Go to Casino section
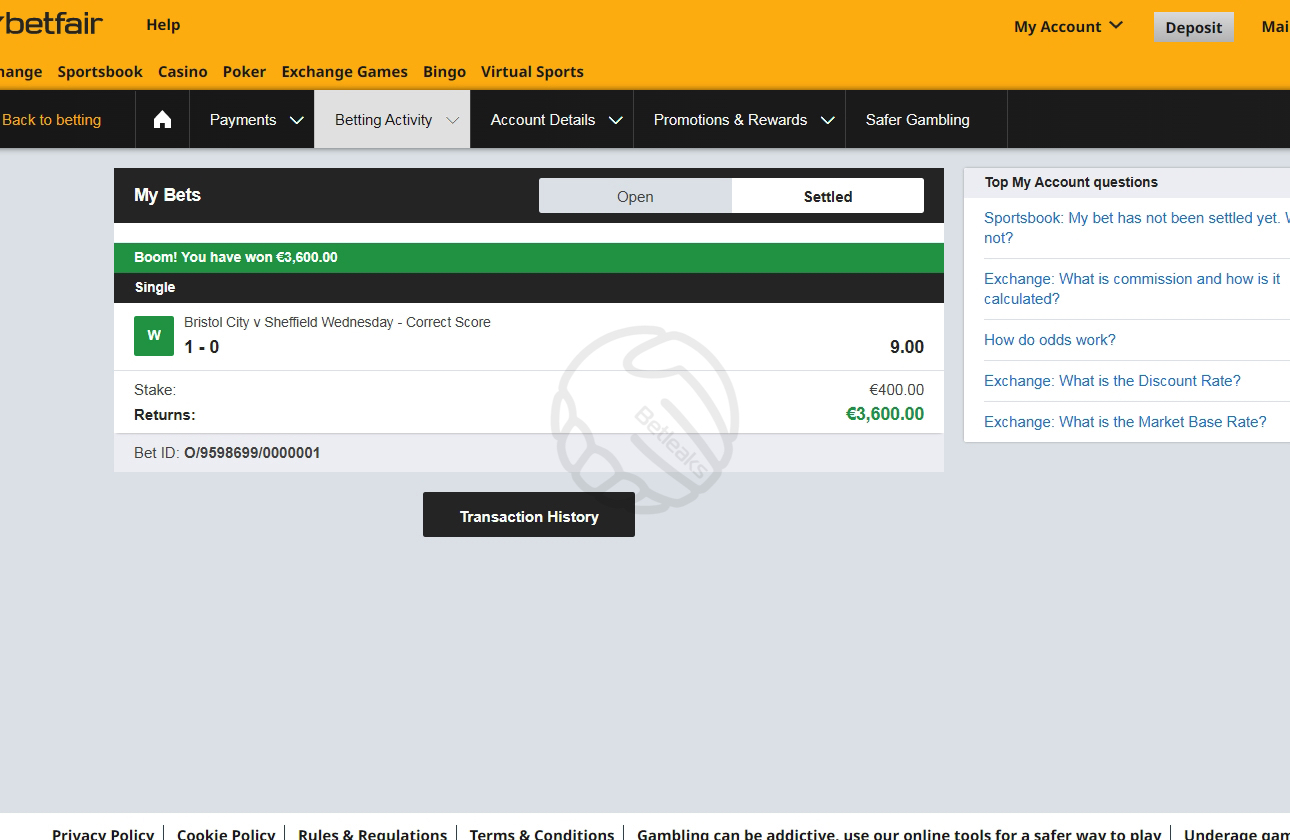1290x840 pixels. (183, 72)
